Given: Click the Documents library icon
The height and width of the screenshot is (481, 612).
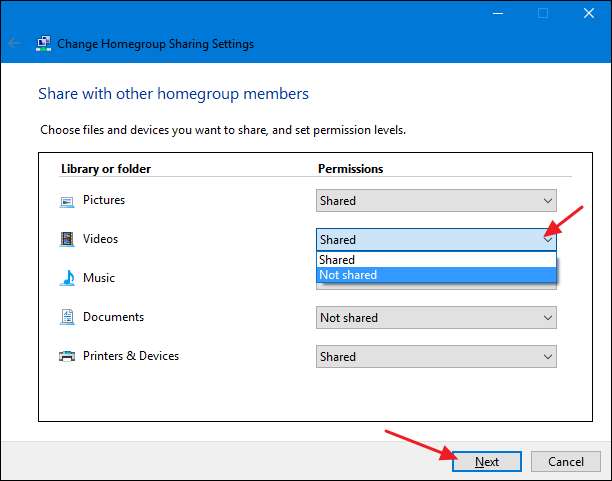Looking at the screenshot, I should coord(67,317).
